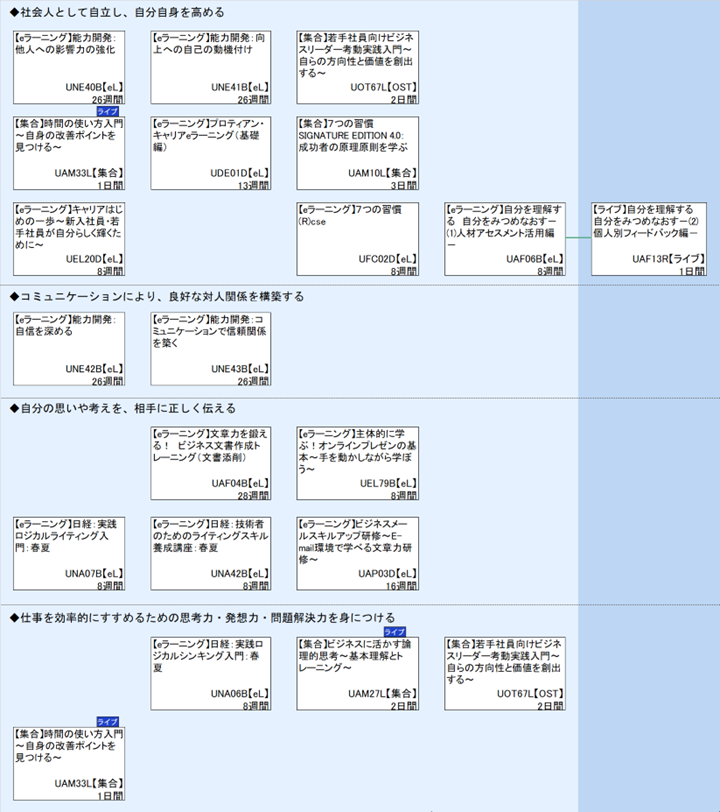
Task: Open UNA42B 技術者のためのライティングスキル course
Action: click(x=211, y=554)
